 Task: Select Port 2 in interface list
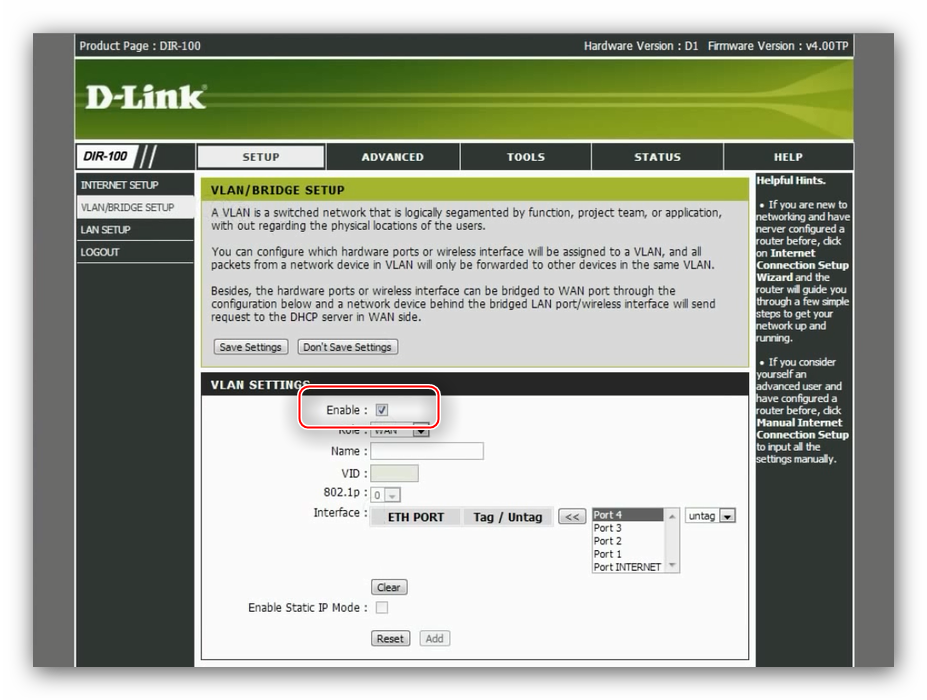click(x=628, y=541)
